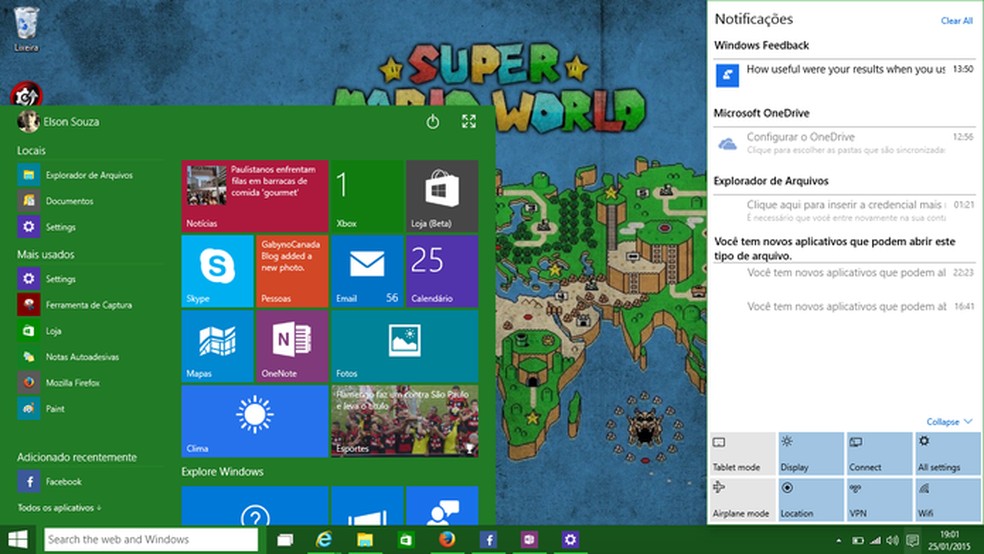Open Explorador de Arquivos from Locais
Viewport: 984px width, 554px height.
tap(88, 175)
